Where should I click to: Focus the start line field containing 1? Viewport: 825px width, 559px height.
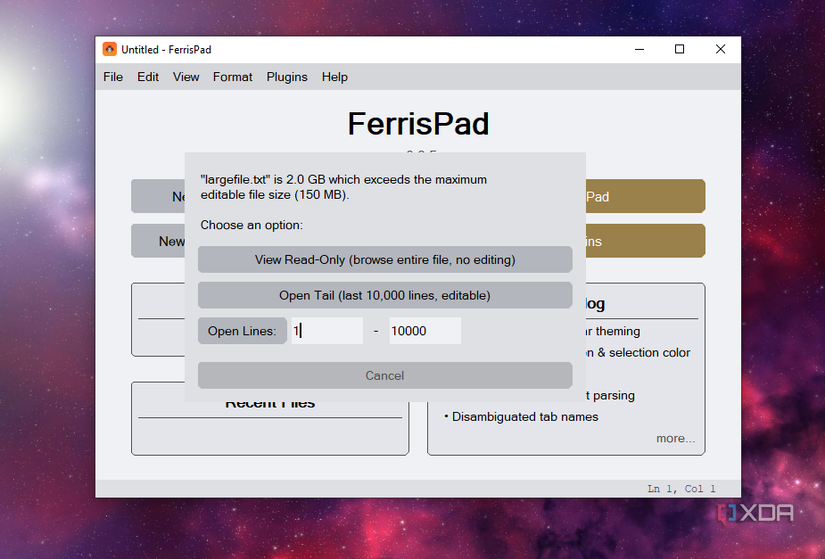click(327, 331)
